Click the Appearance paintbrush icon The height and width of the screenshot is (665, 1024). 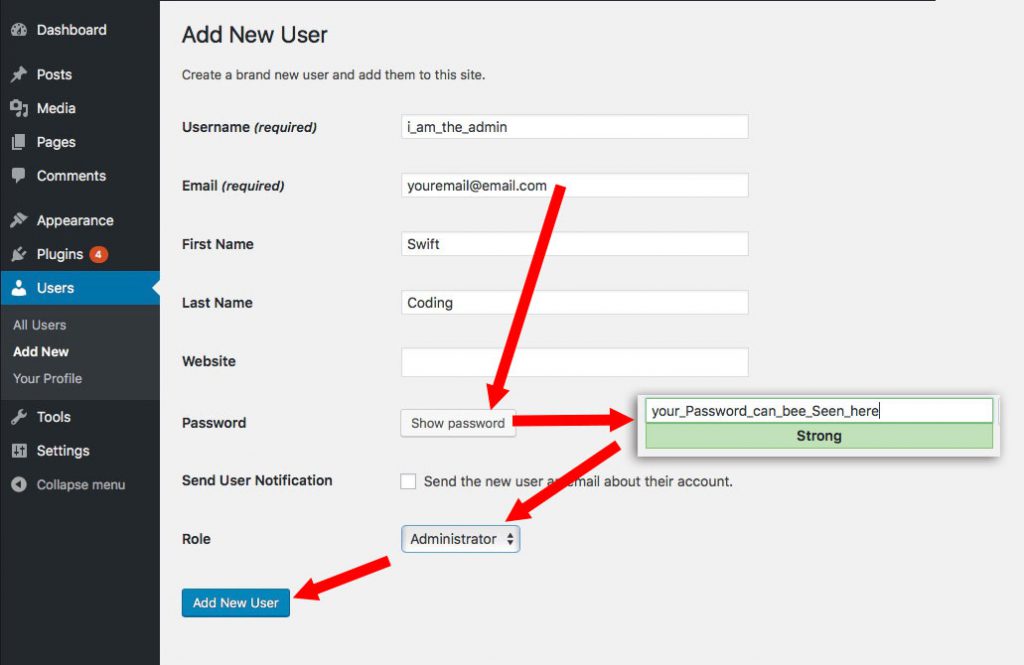tap(18, 220)
